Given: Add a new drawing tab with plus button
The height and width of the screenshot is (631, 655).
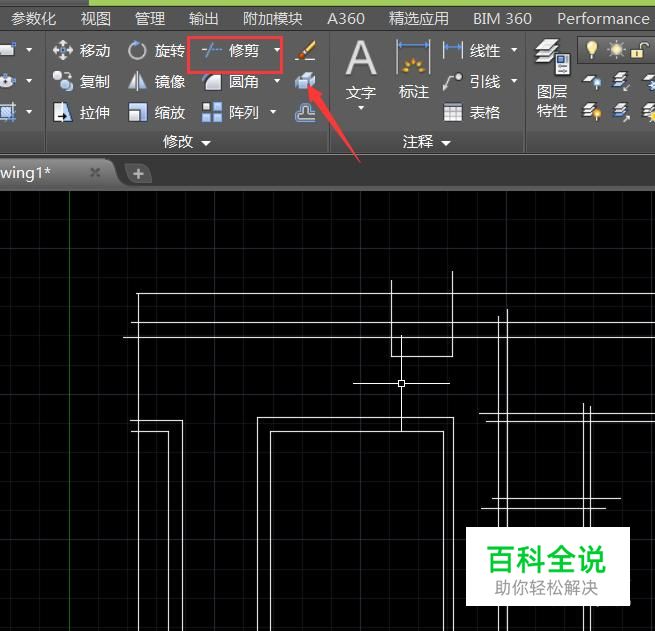Looking at the screenshot, I should click(138, 174).
